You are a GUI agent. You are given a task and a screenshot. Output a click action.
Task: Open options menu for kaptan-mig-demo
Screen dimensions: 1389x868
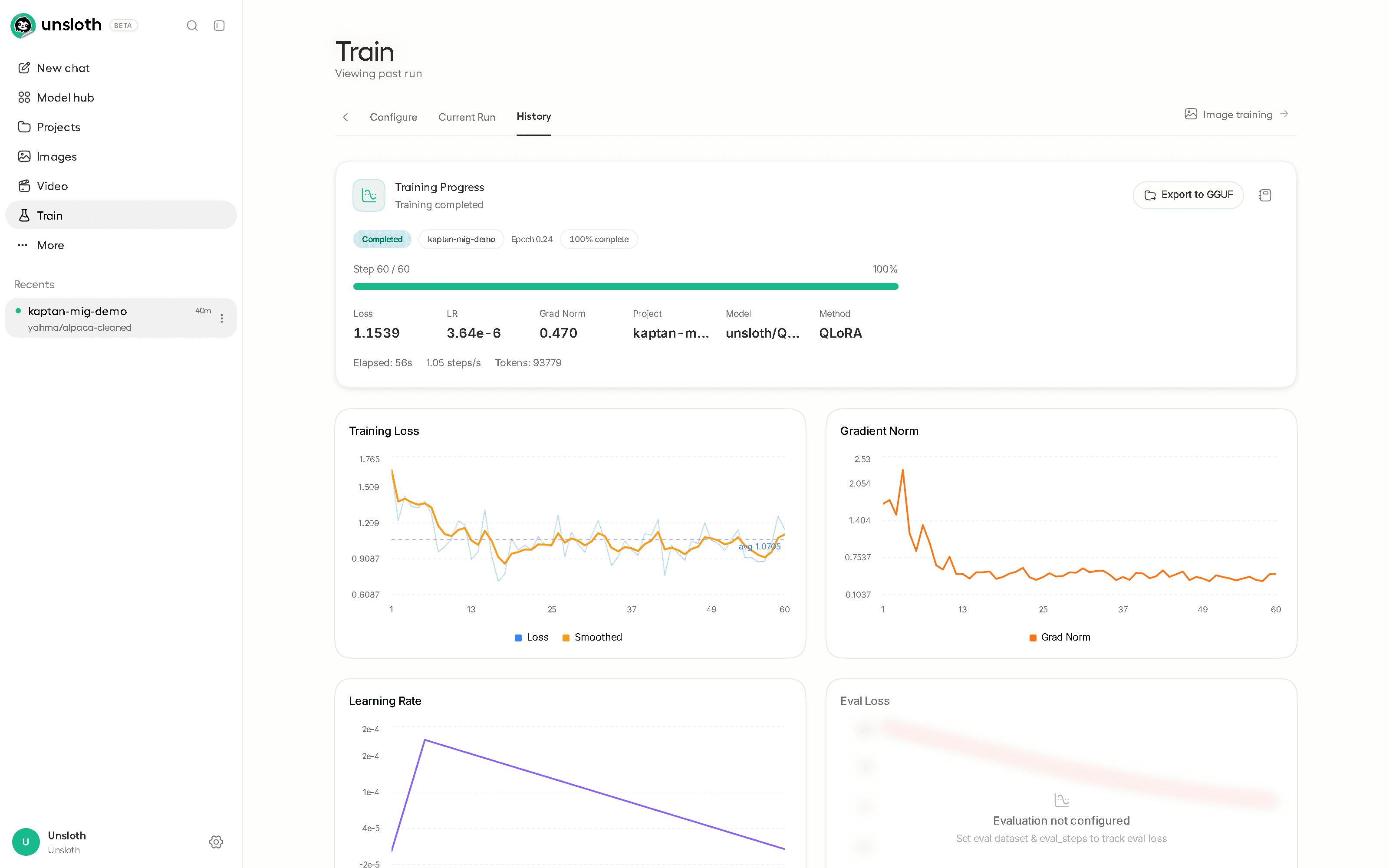[221, 319]
